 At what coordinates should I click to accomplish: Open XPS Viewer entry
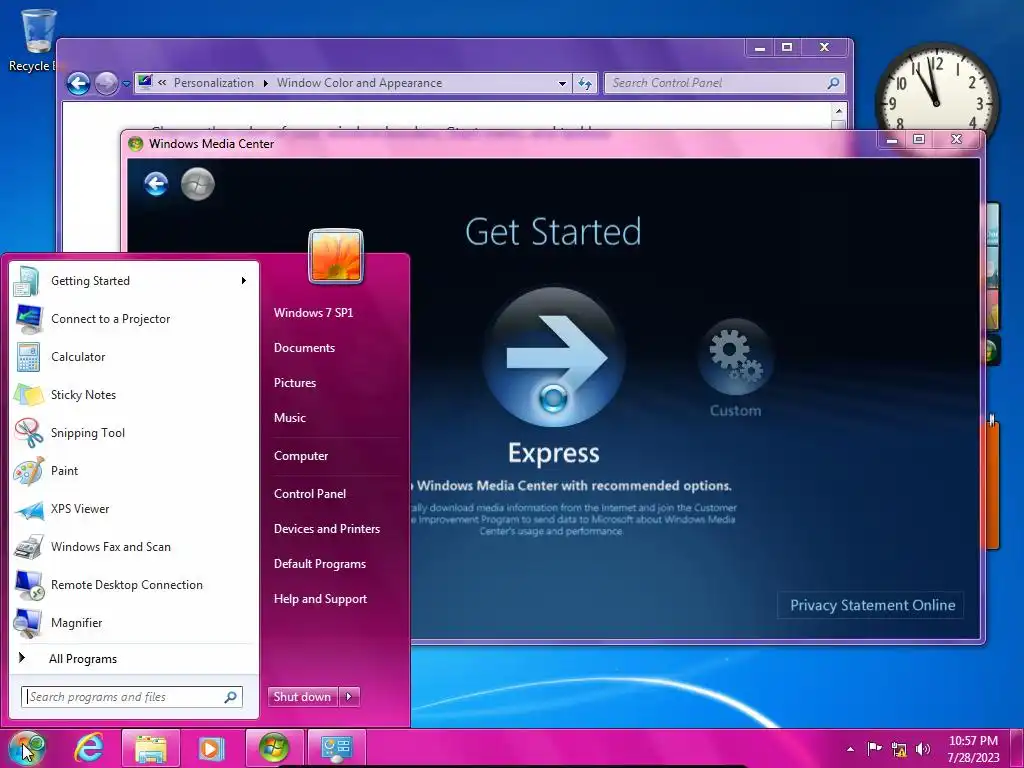coord(134,509)
